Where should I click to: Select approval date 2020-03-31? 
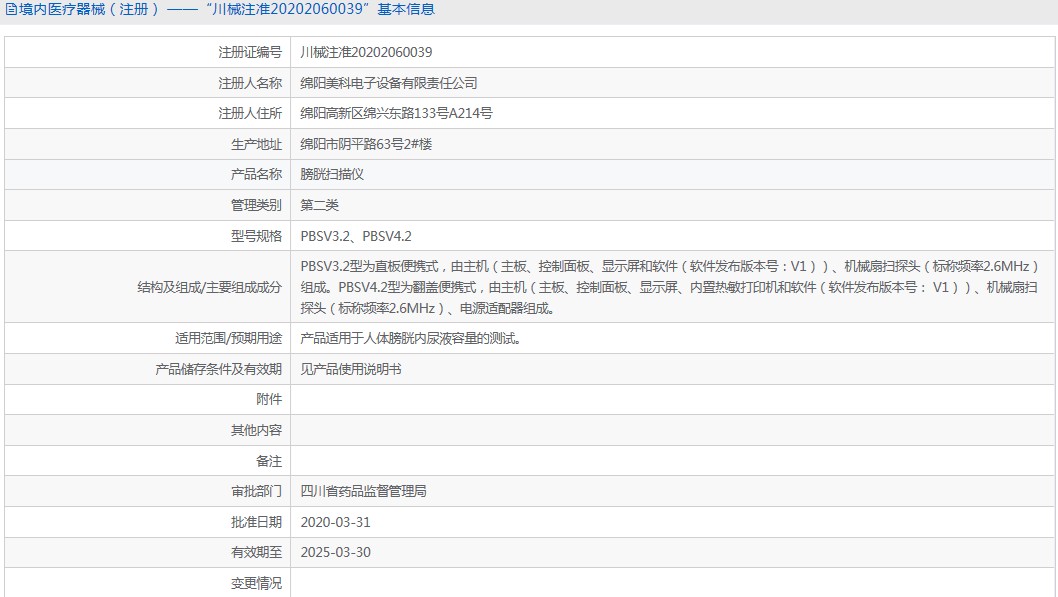tap(335, 522)
